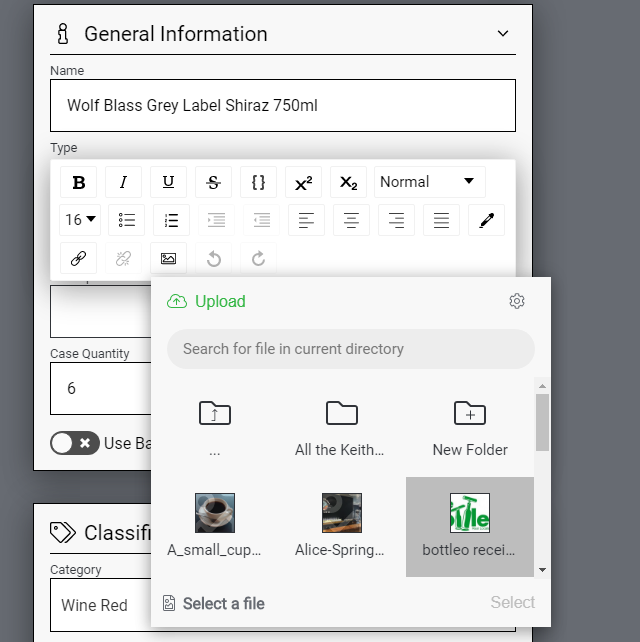640x642 pixels.
Task: Open the All the Keith... folder
Action: click(341, 427)
